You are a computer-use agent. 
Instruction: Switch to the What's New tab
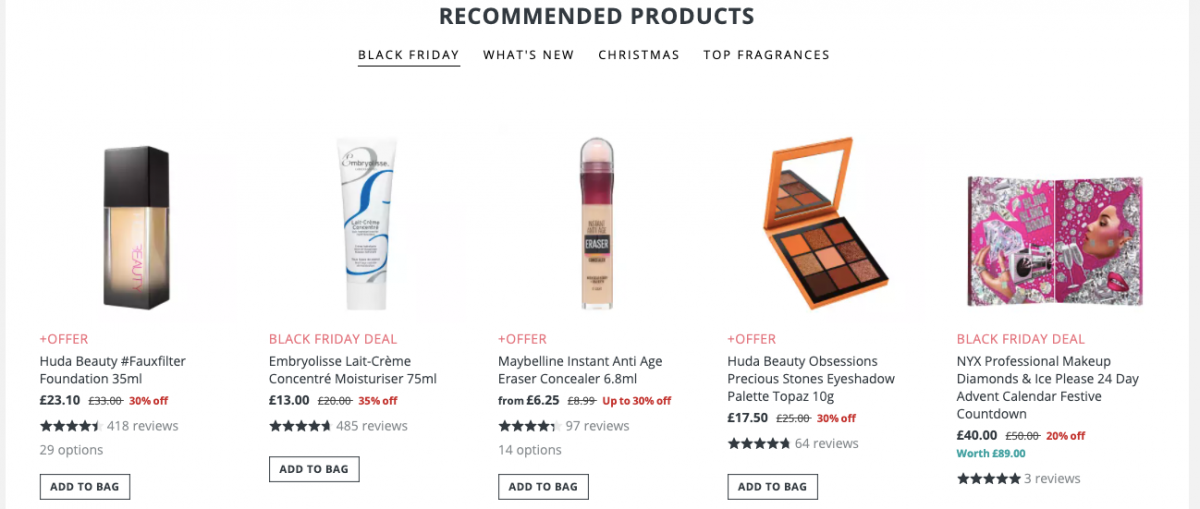click(x=529, y=55)
